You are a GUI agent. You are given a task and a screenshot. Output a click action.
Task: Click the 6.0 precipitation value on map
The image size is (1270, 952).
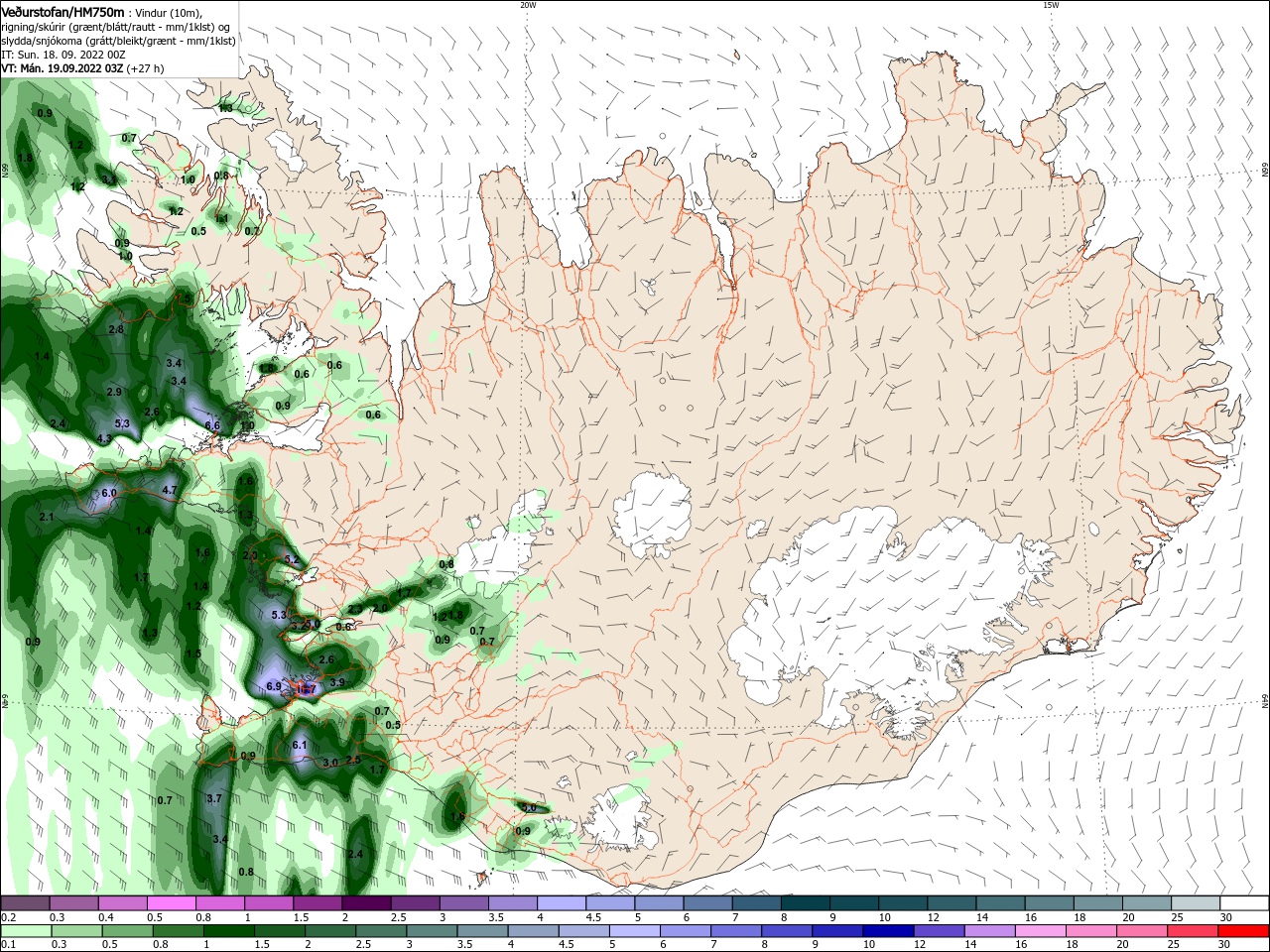[x=109, y=493]
